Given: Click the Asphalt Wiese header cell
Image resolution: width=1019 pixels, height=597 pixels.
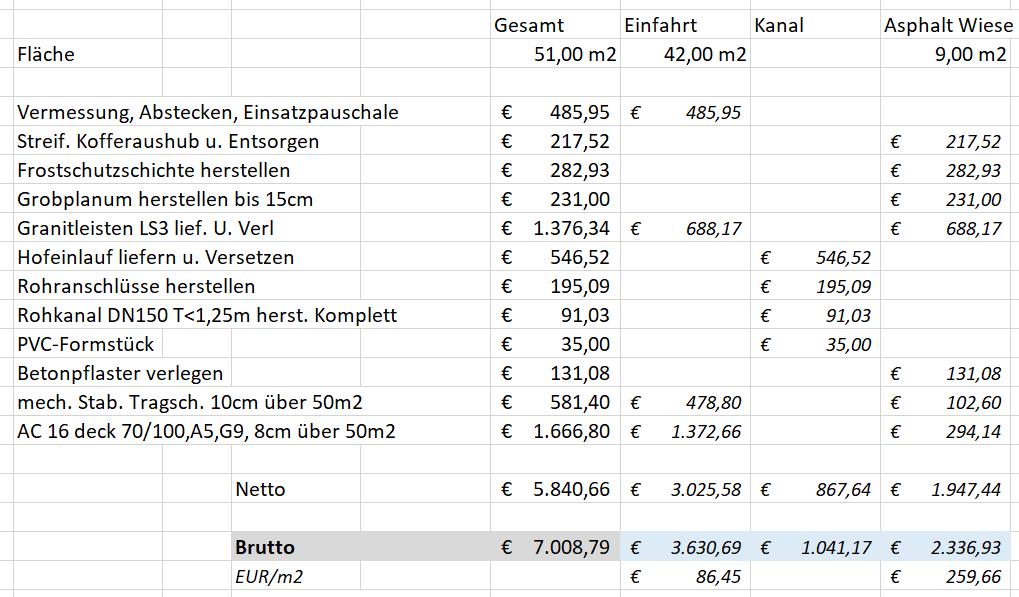Looking at the screenshot, I should click(x=949, y=25).
